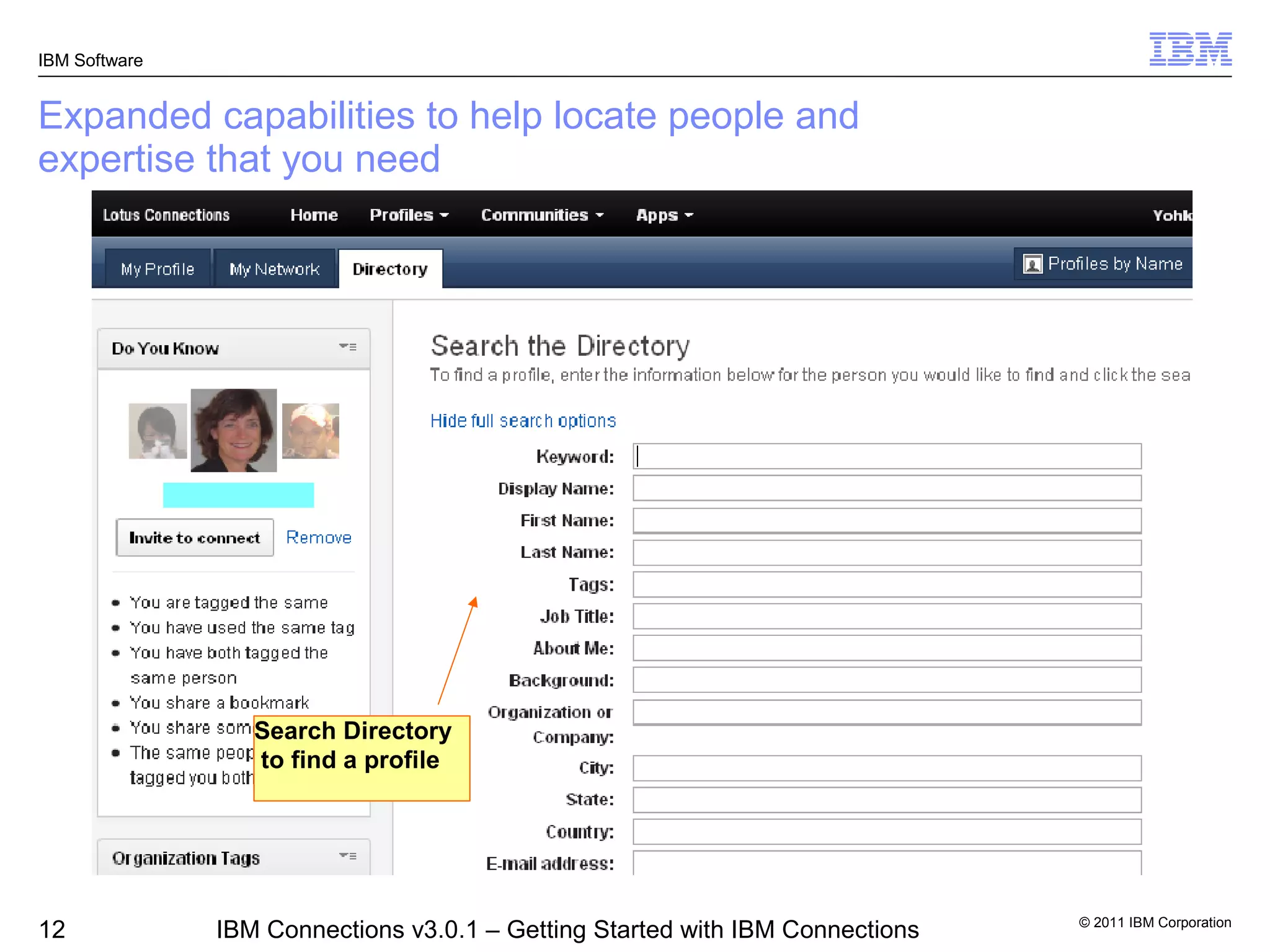1270x952 pixels.
Task: Focus the Last Name input field
Action: [887, 552]
